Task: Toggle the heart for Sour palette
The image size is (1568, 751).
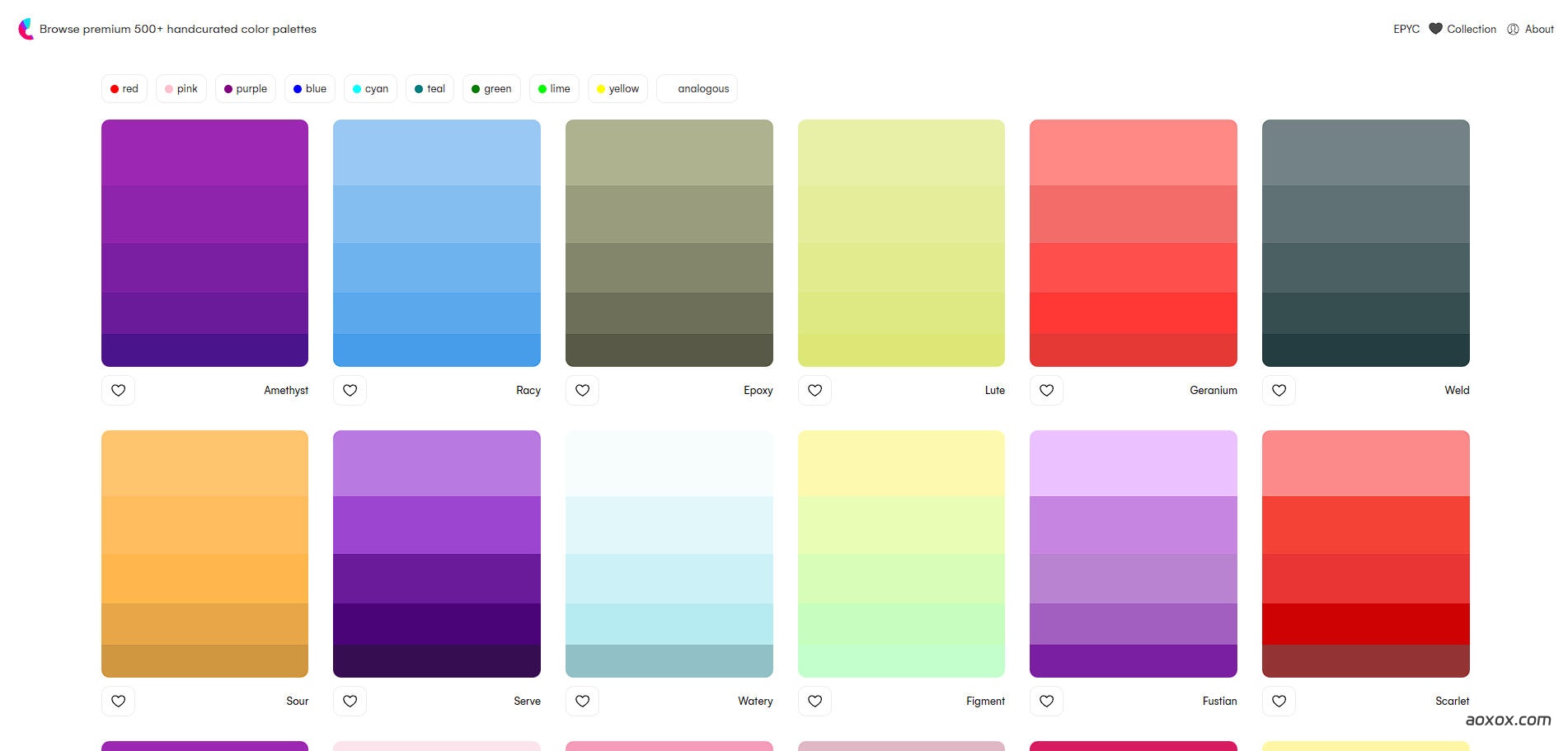Action: pos(118,701)
